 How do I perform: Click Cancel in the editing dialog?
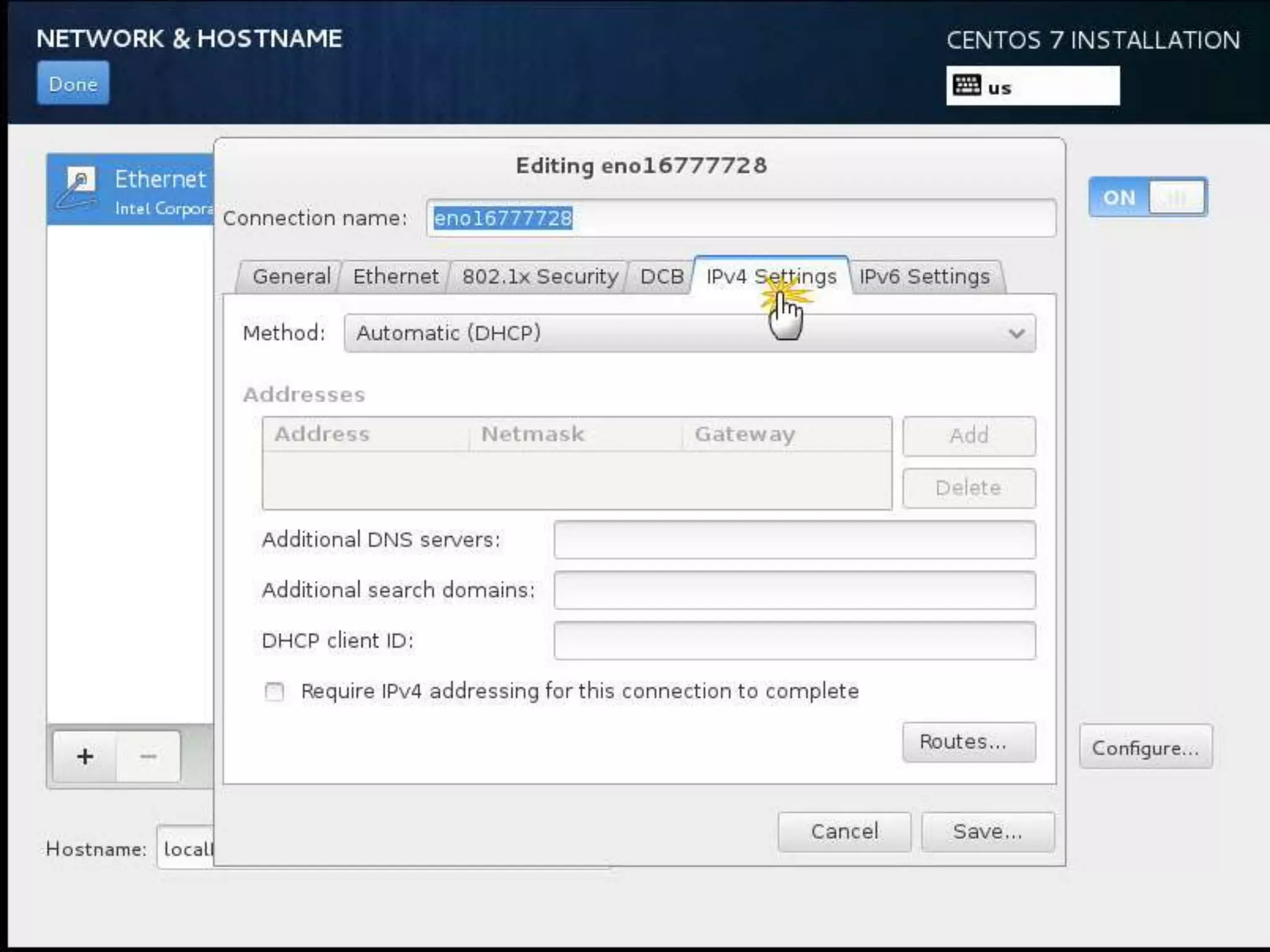click(845, 832)
